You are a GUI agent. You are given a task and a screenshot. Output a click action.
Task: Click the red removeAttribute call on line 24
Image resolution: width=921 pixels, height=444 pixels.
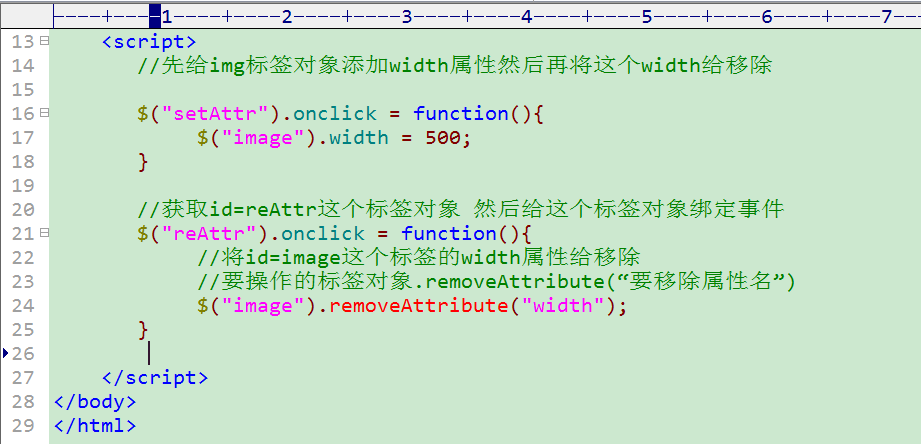tap(419, 305)
